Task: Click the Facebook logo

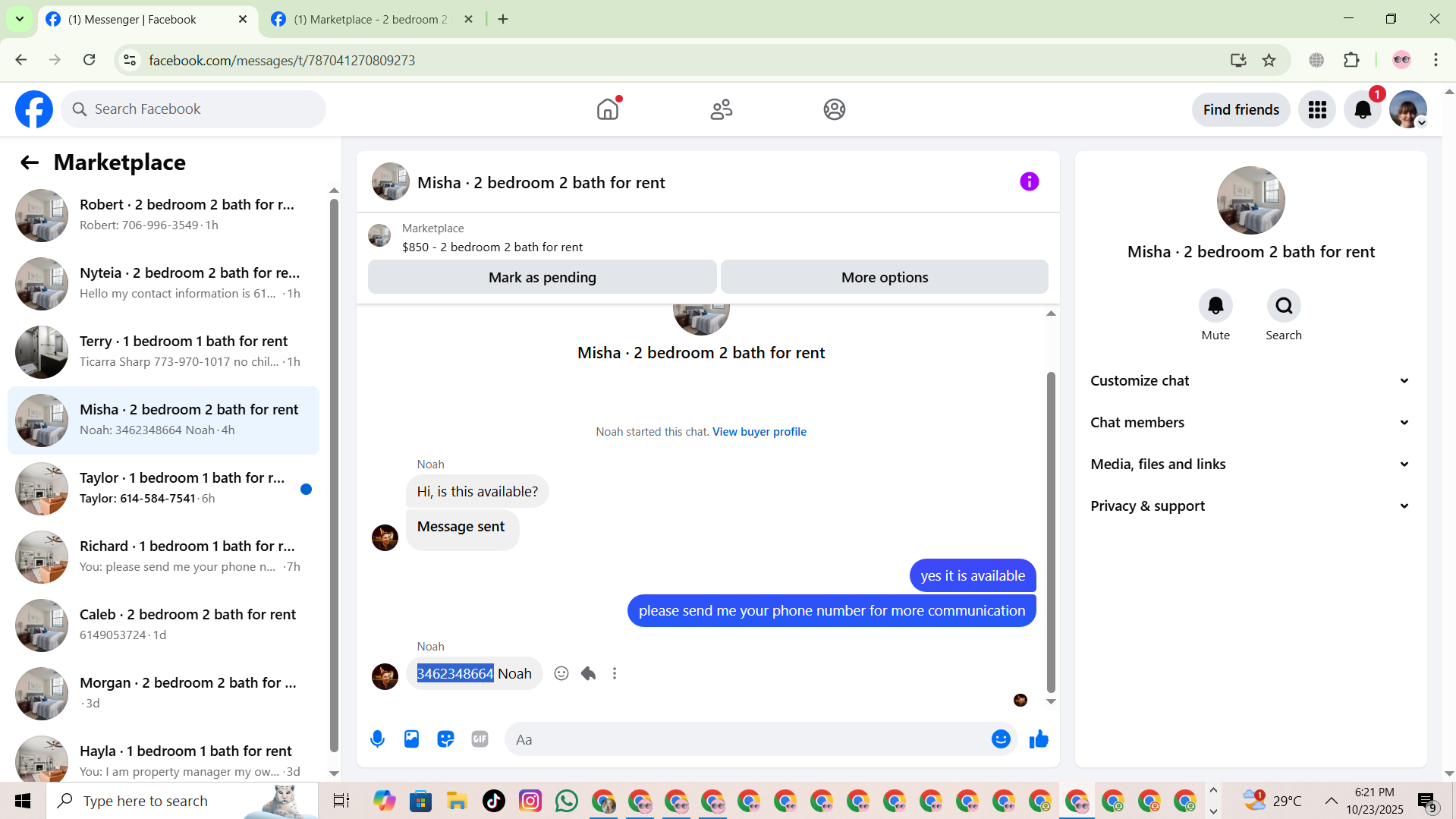Action: click(34, 109)
